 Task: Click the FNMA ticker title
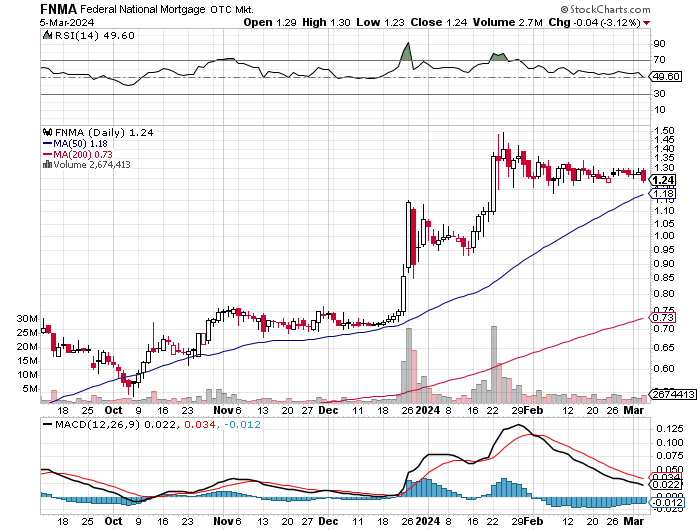(x=58, y=9)
